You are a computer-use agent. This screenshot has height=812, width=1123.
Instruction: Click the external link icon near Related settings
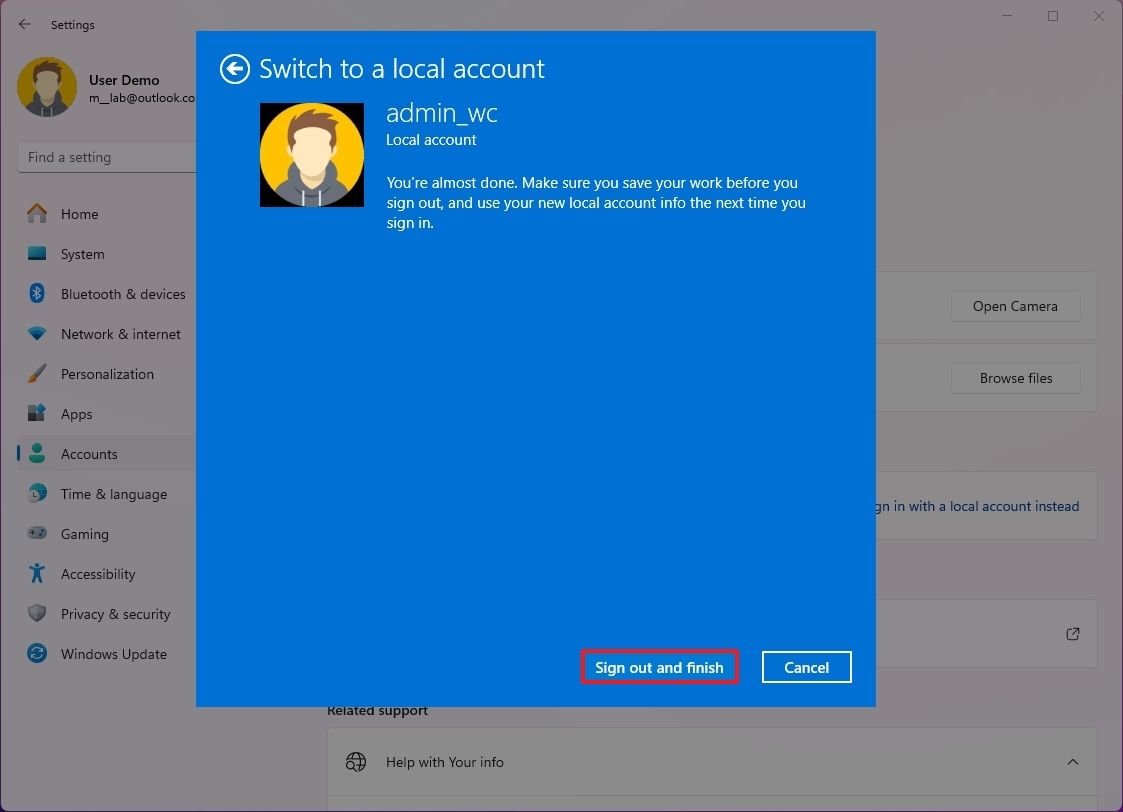pyautogui.click(x=1072, y=633)
